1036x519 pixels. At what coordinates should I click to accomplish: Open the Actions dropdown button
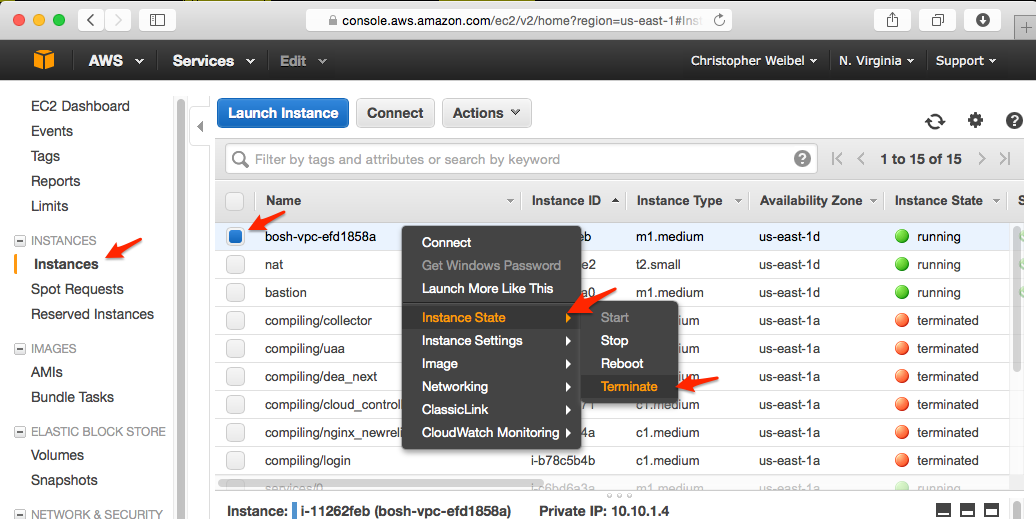tap(487, 113)
